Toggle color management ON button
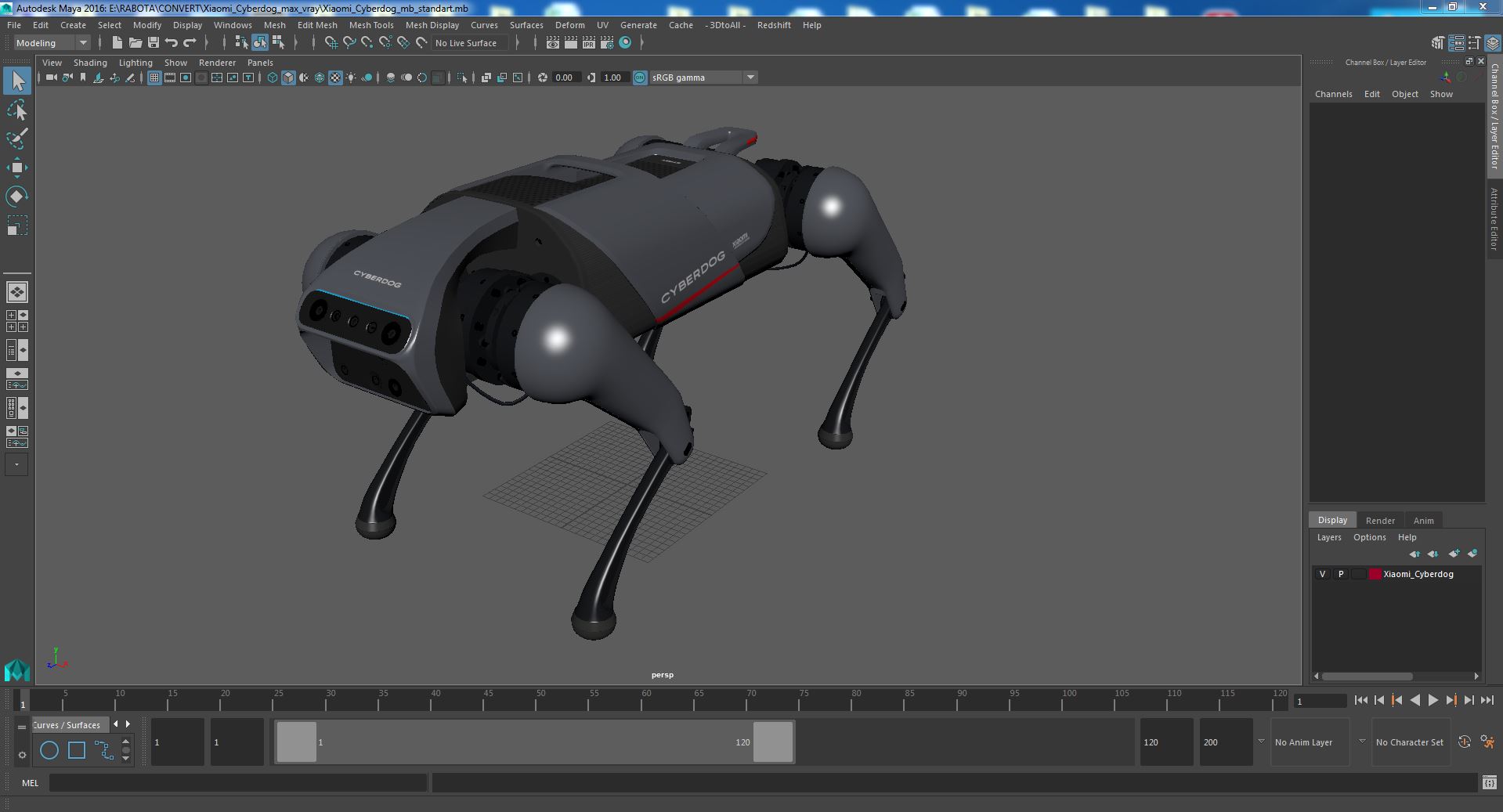This screenshot has width=1503, height=812. pyautogui.click(x=640, y=78)
